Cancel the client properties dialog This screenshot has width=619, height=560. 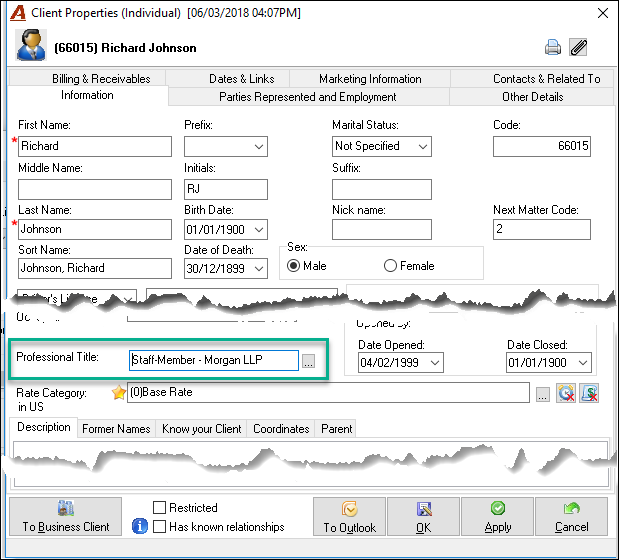[x=571, y=517]
